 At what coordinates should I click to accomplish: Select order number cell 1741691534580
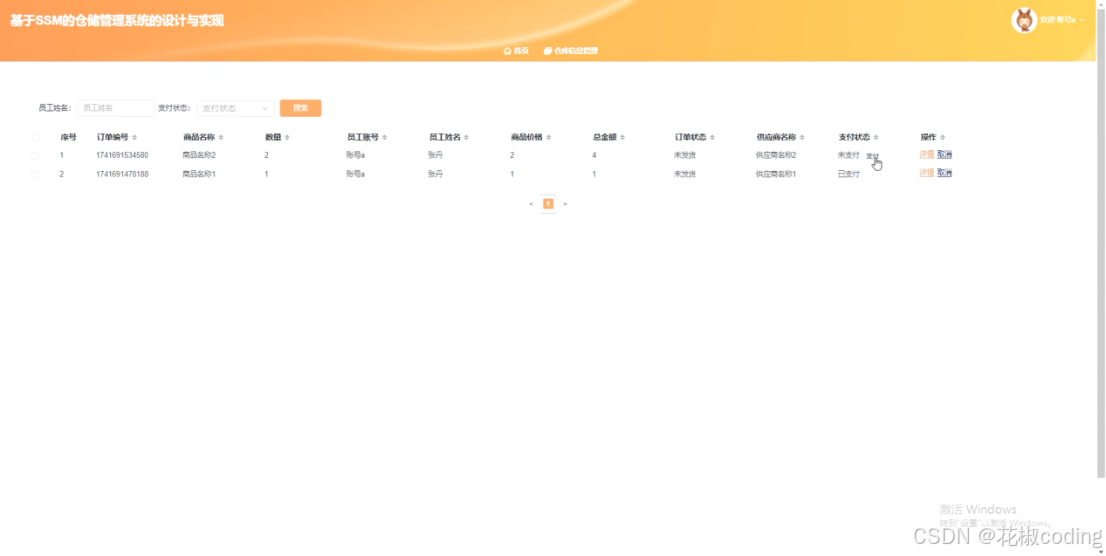coord(122,155)
